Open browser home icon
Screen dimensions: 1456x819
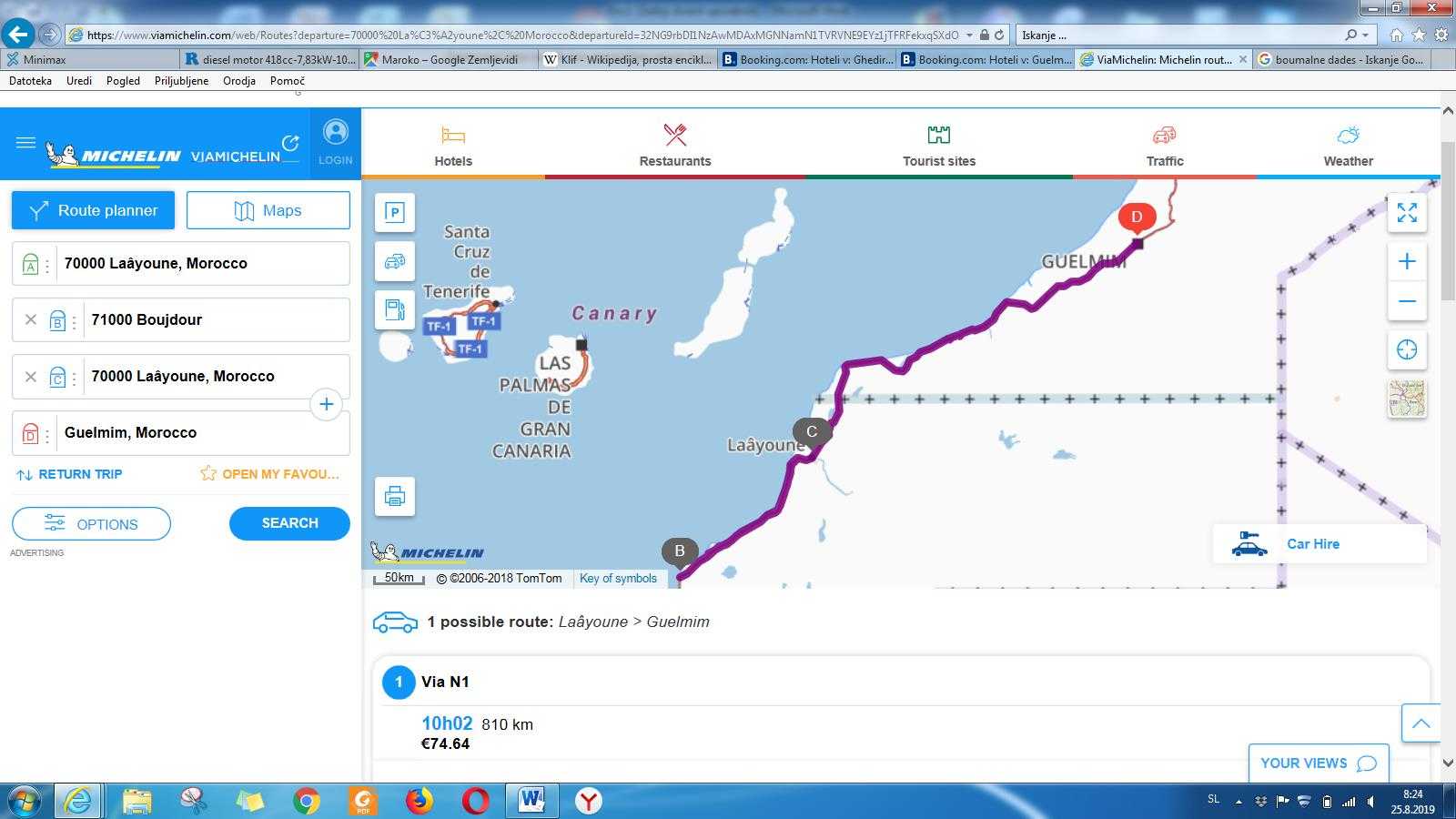pyautogui.click(x=1397, y=35)
